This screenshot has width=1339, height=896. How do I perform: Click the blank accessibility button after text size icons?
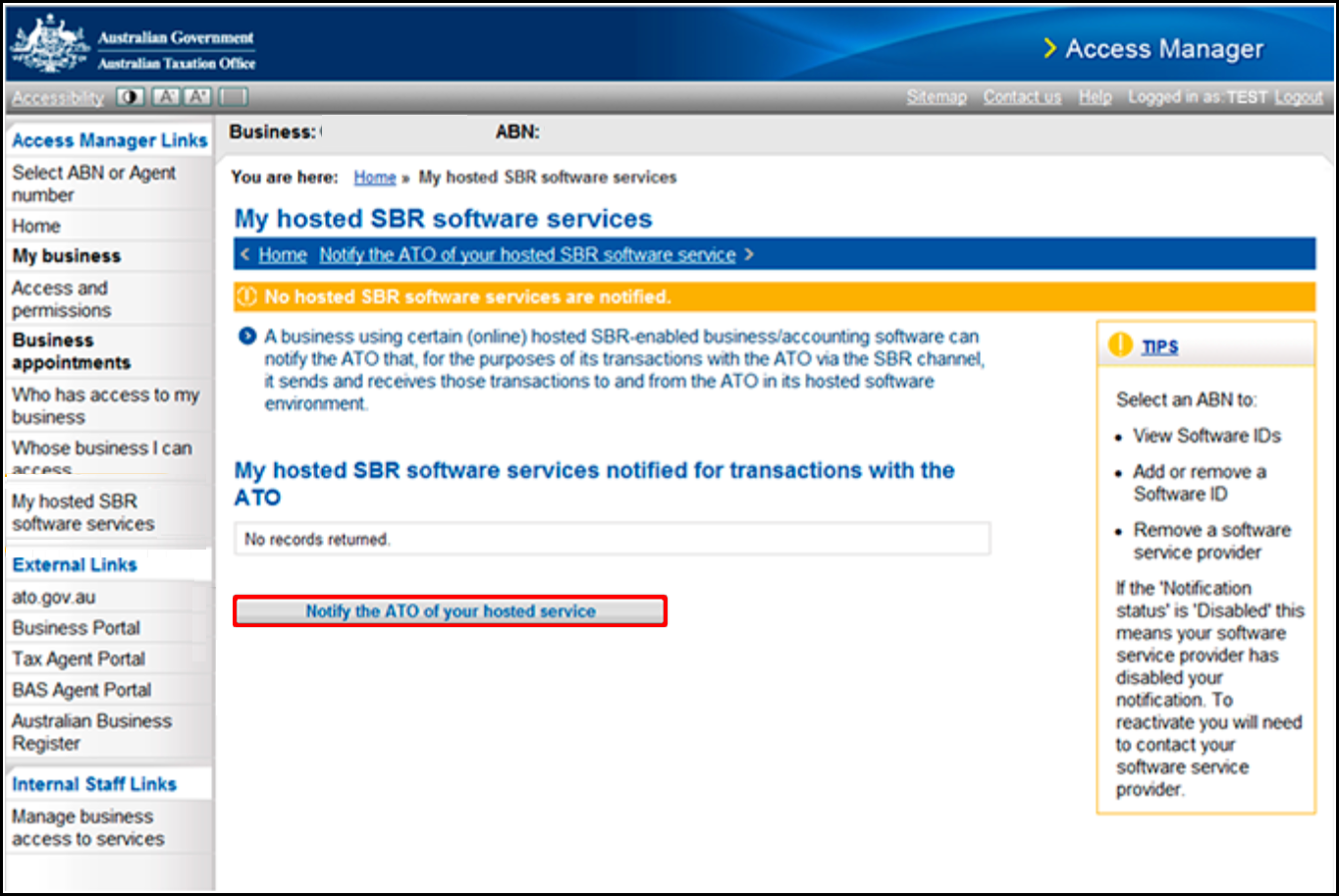(x=234, y=97)
